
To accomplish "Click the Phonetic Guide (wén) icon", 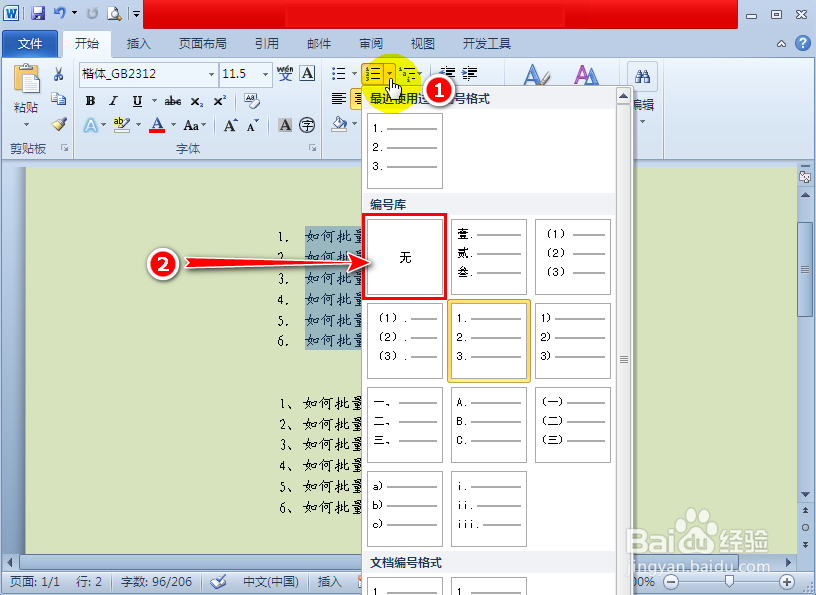I will pos(285,73).
